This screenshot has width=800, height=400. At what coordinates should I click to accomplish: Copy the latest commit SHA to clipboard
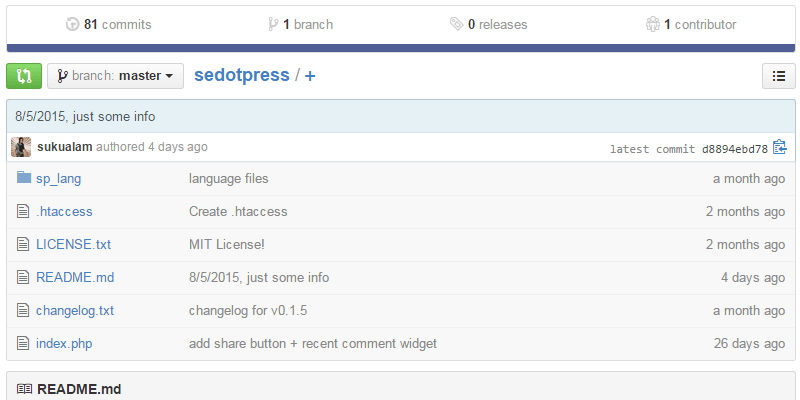tap(780, 148)
